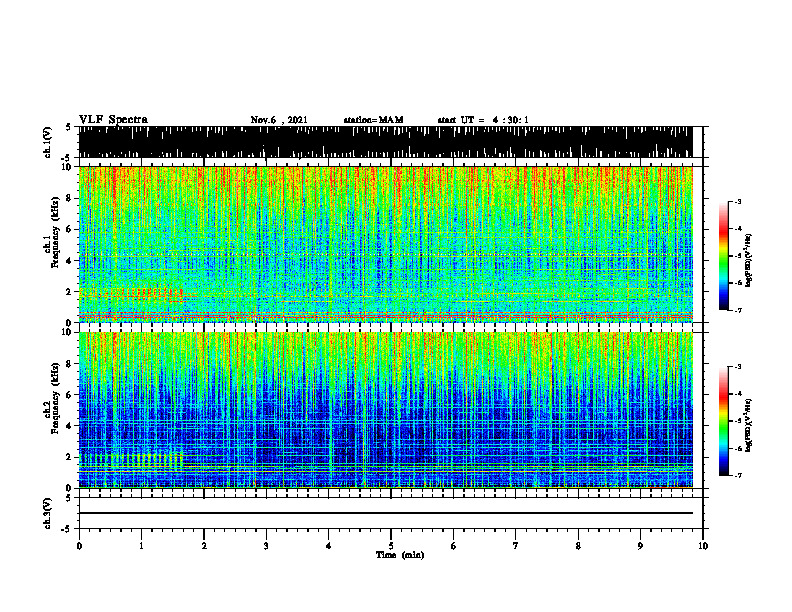This screenshot has height=612, width=792.
Task: Click the "VLF Spectra" title text
Action: point(113,120)
